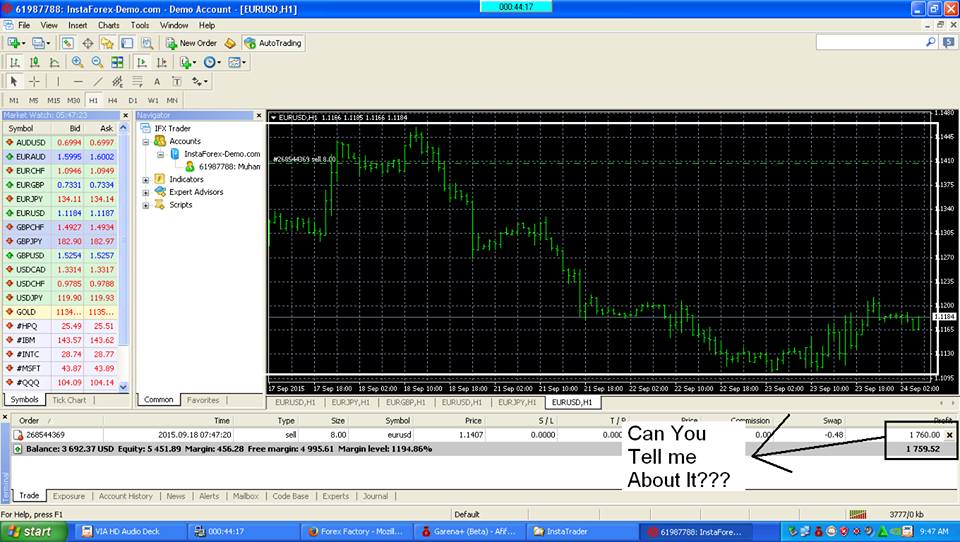Select the crosshair tool

click(x=34, y=81)
